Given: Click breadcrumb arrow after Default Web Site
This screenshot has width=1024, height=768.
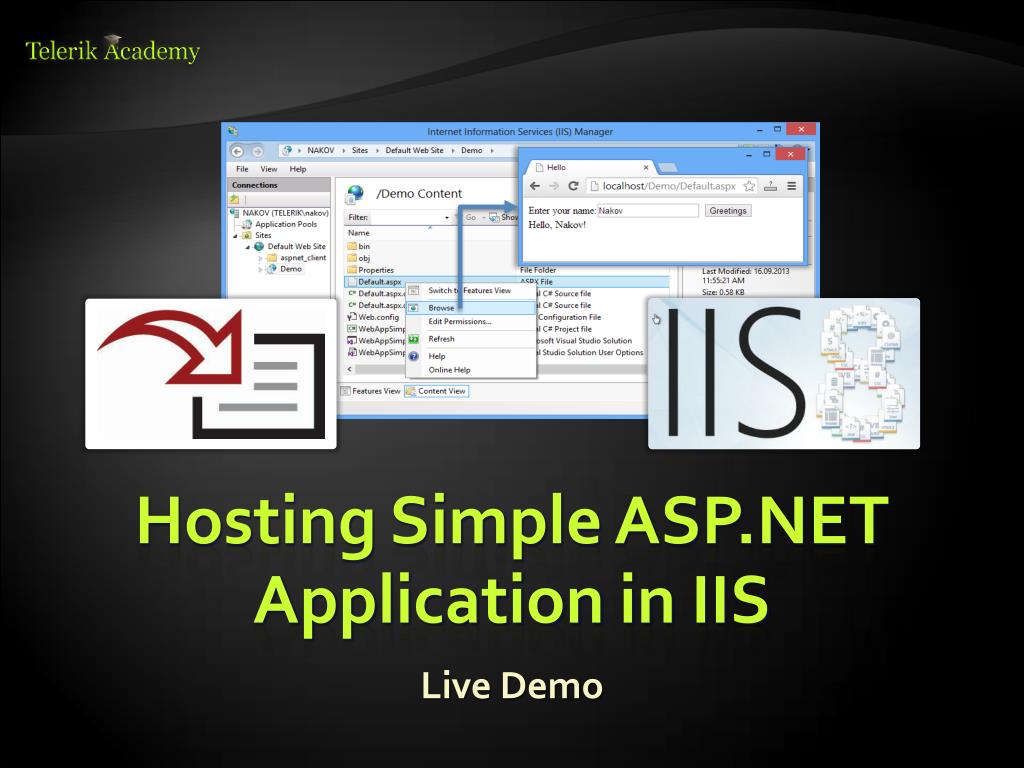Looking at the screenshot, I should click(453, 151).
